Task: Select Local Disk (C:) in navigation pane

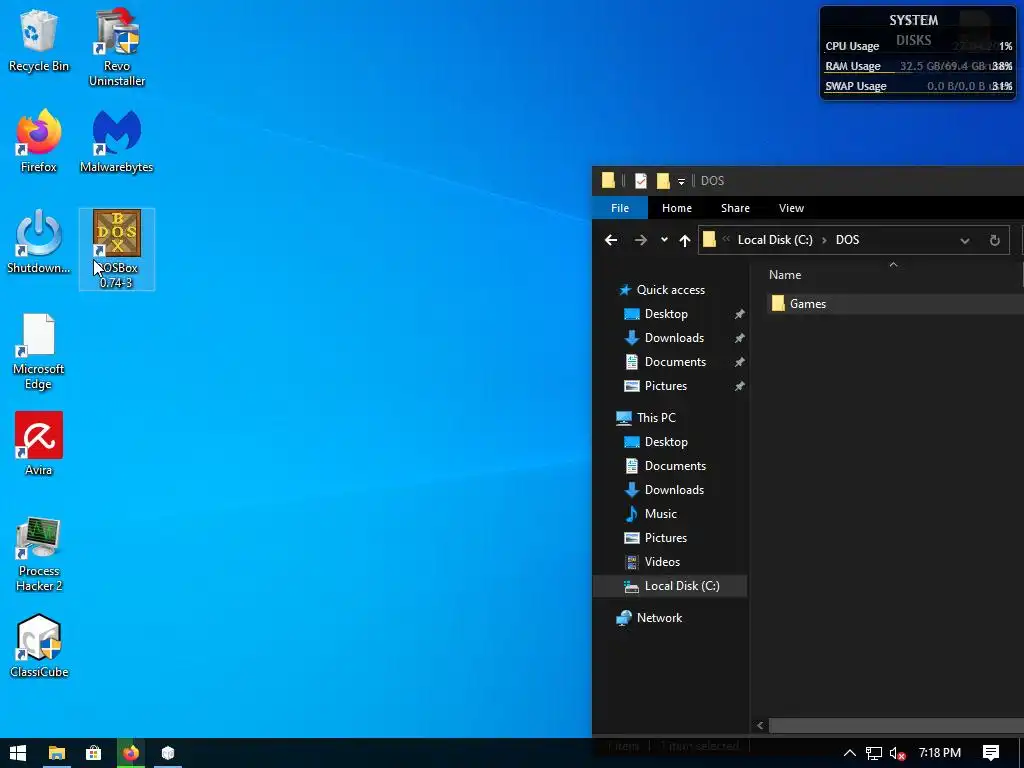Action: tap(671, 586)
